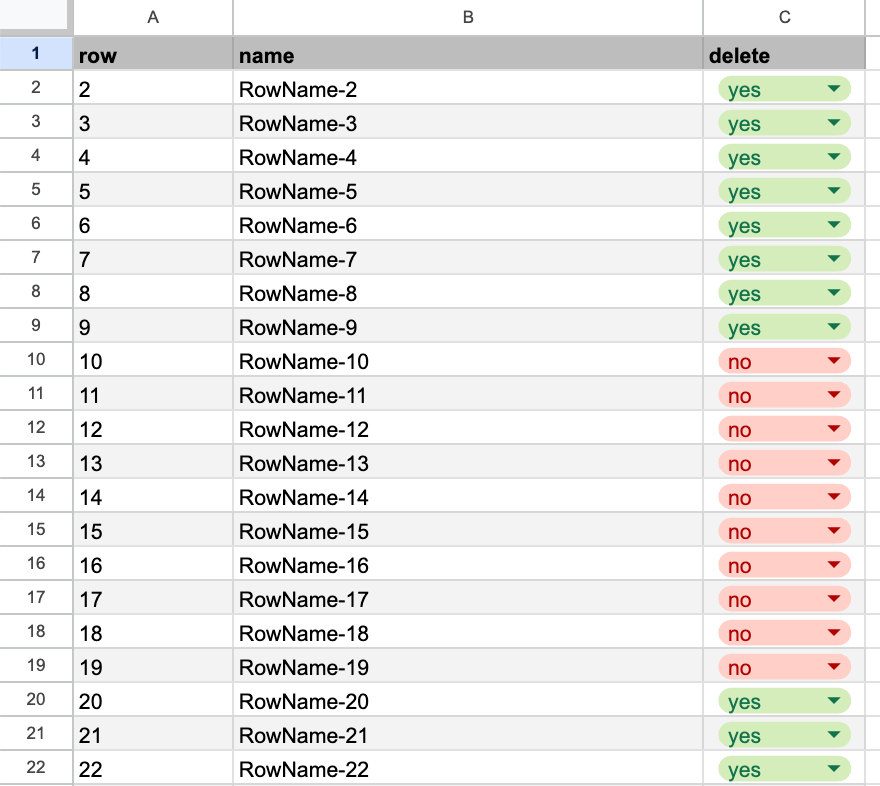
Task: Select row header 21
Action: 36,735
